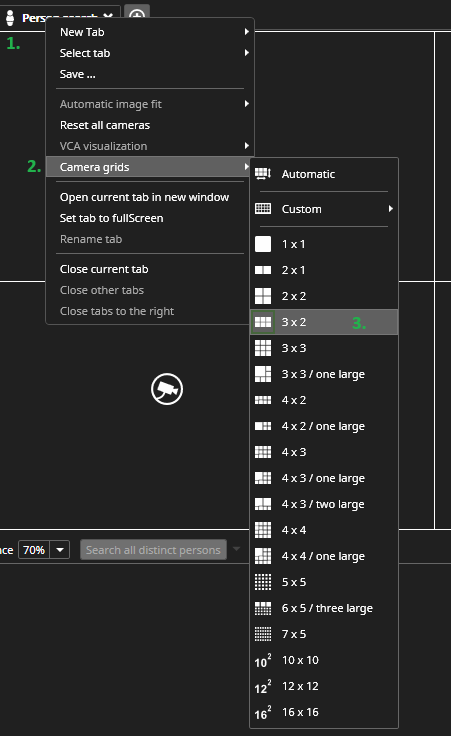
Task: Expand the Custom grid submenu arrow
Action: (390, 209)
